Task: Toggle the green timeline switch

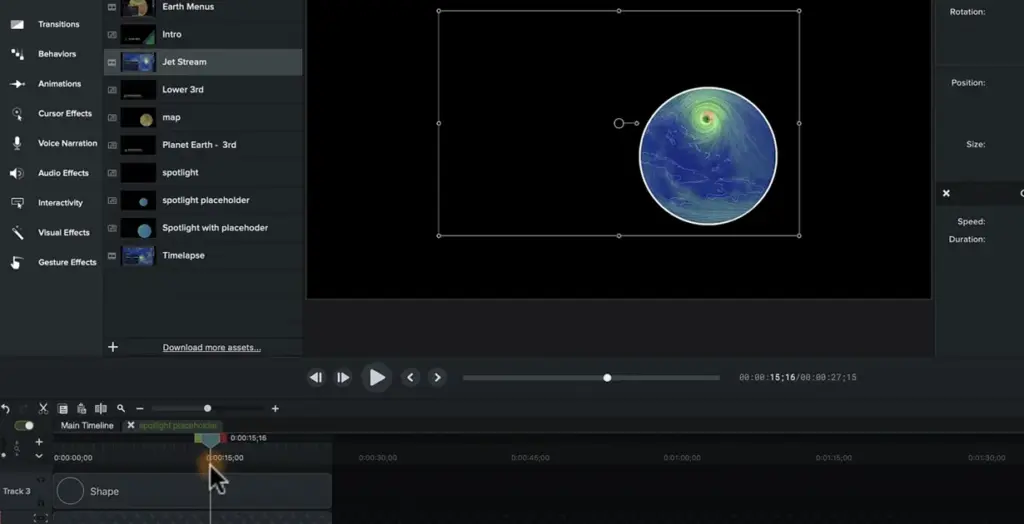Action: pyautogui.click(x=24, y=426)
